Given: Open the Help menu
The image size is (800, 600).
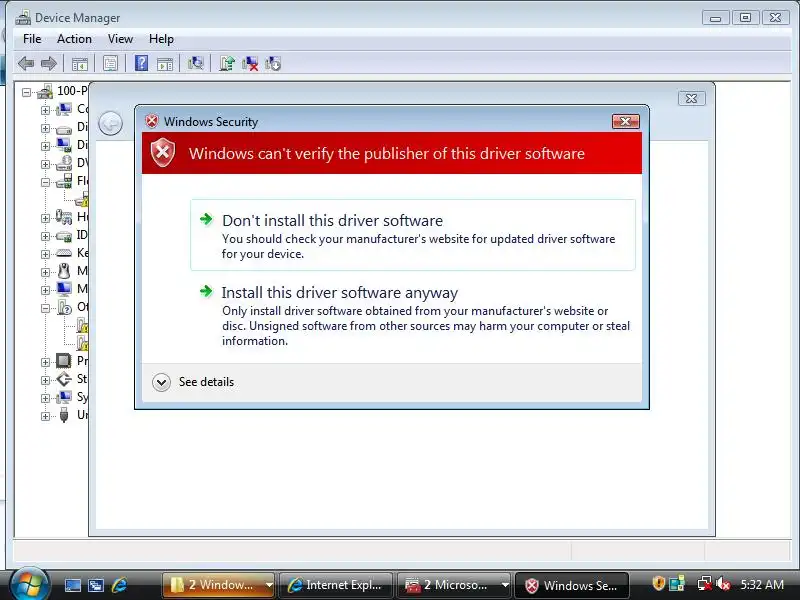Looking at the screenshot, I should pos(161,39).
